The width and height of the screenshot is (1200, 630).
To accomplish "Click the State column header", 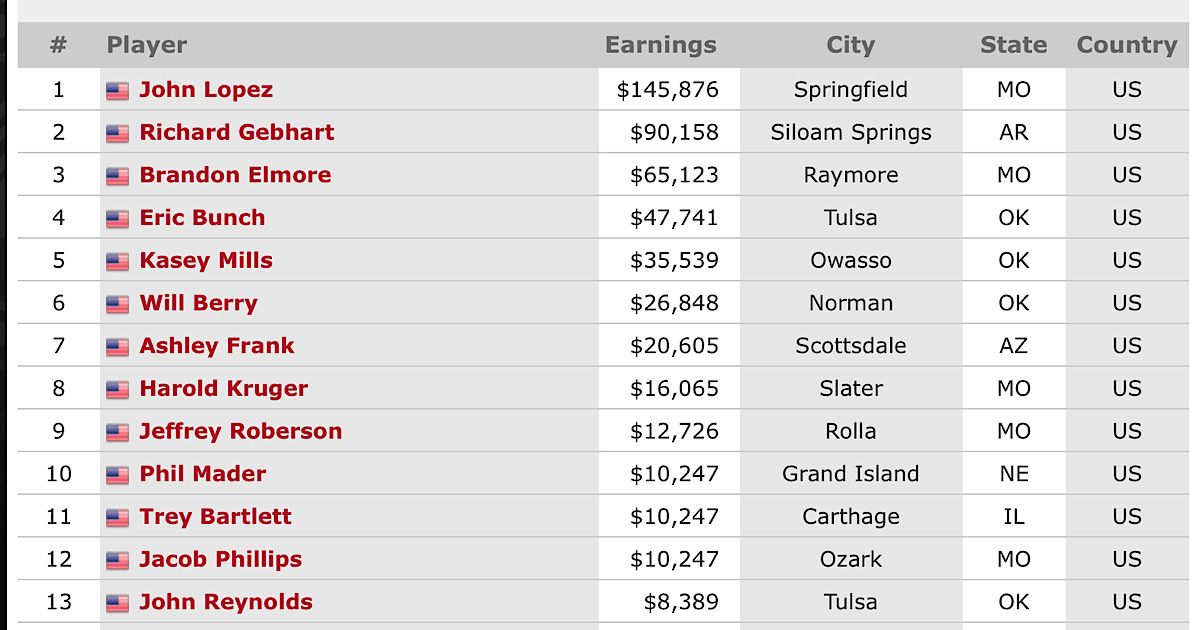I will pyautogui.click(x=1014, y=45).
